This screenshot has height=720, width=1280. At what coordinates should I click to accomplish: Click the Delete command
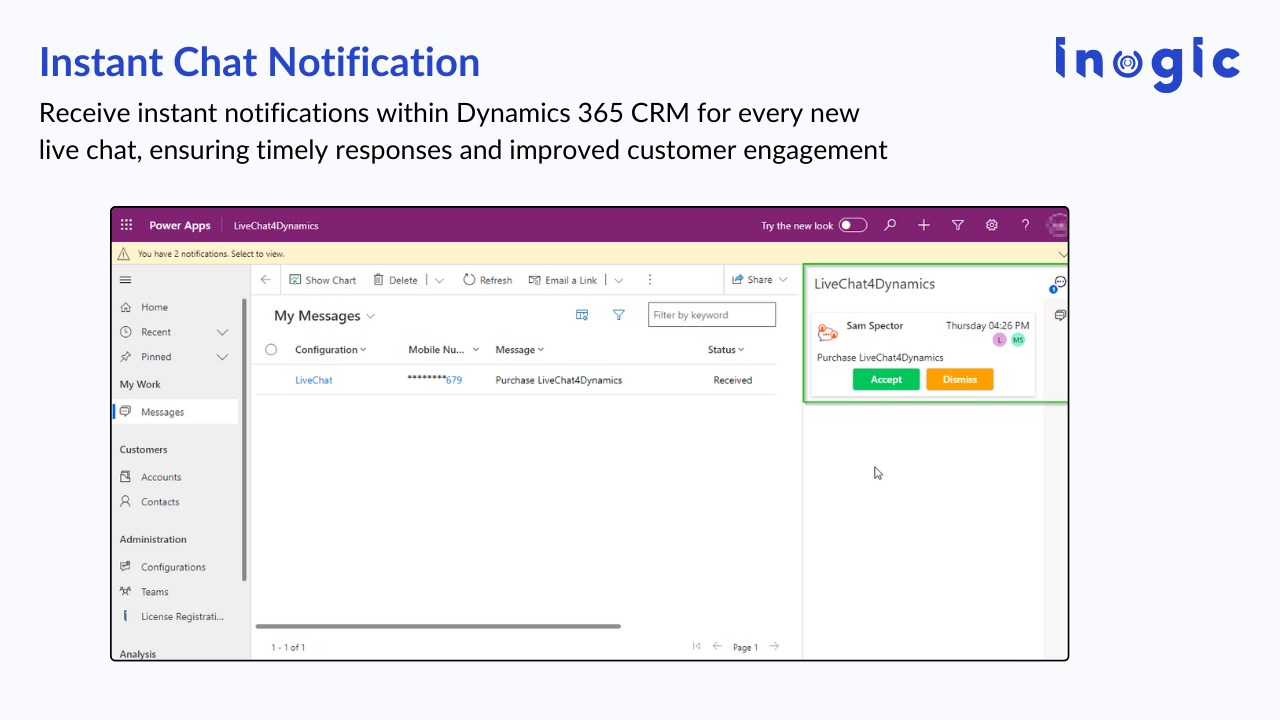coord(395,280)
